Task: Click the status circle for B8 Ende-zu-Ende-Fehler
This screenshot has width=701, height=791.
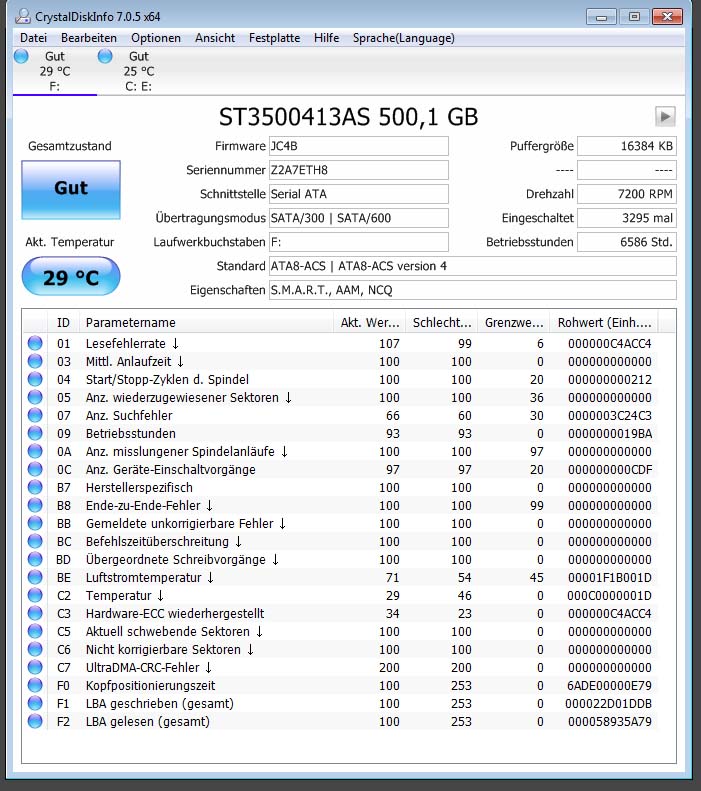Action: point(35,505)
